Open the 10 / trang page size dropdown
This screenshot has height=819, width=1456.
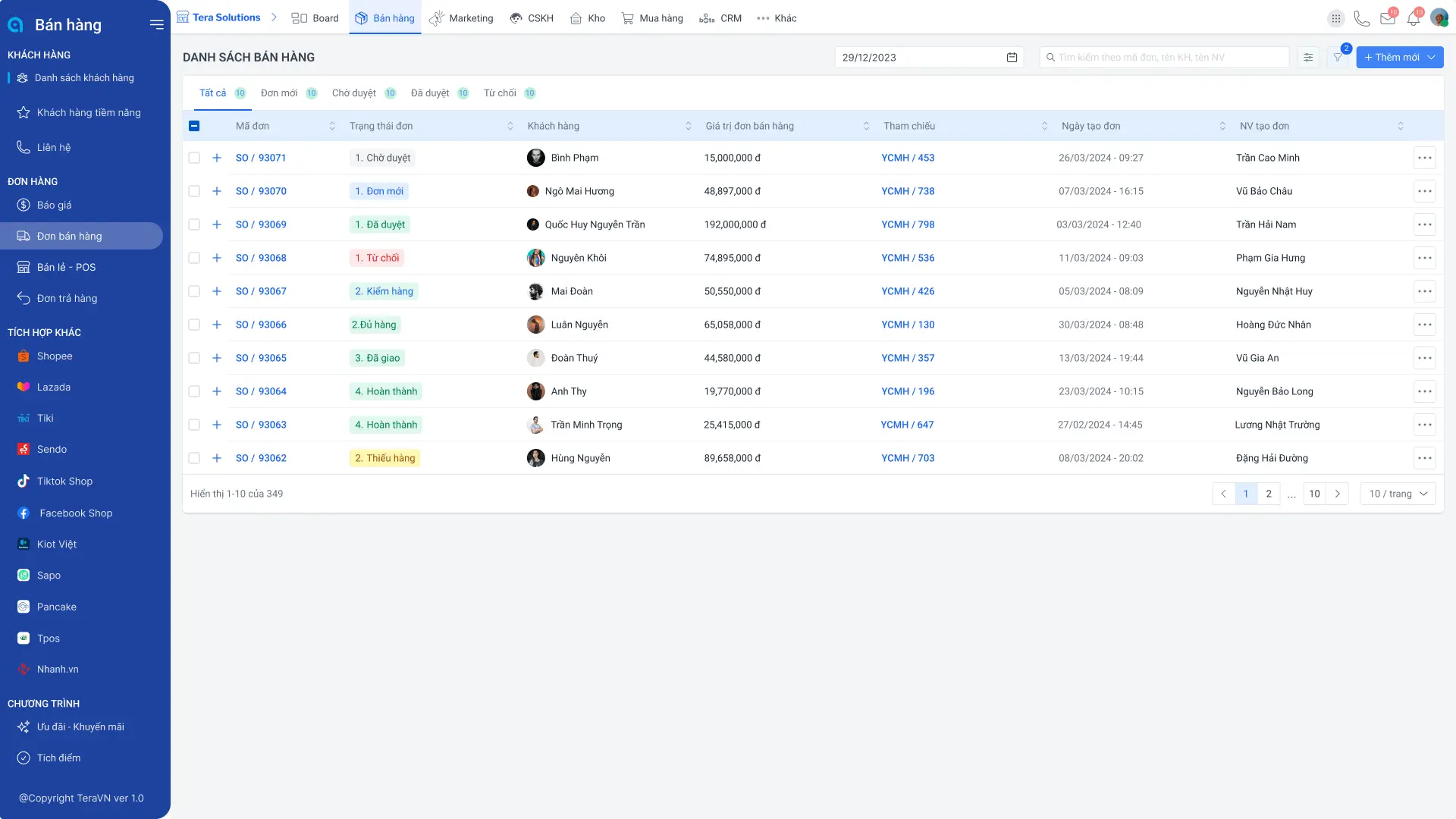click(1398, 494)
